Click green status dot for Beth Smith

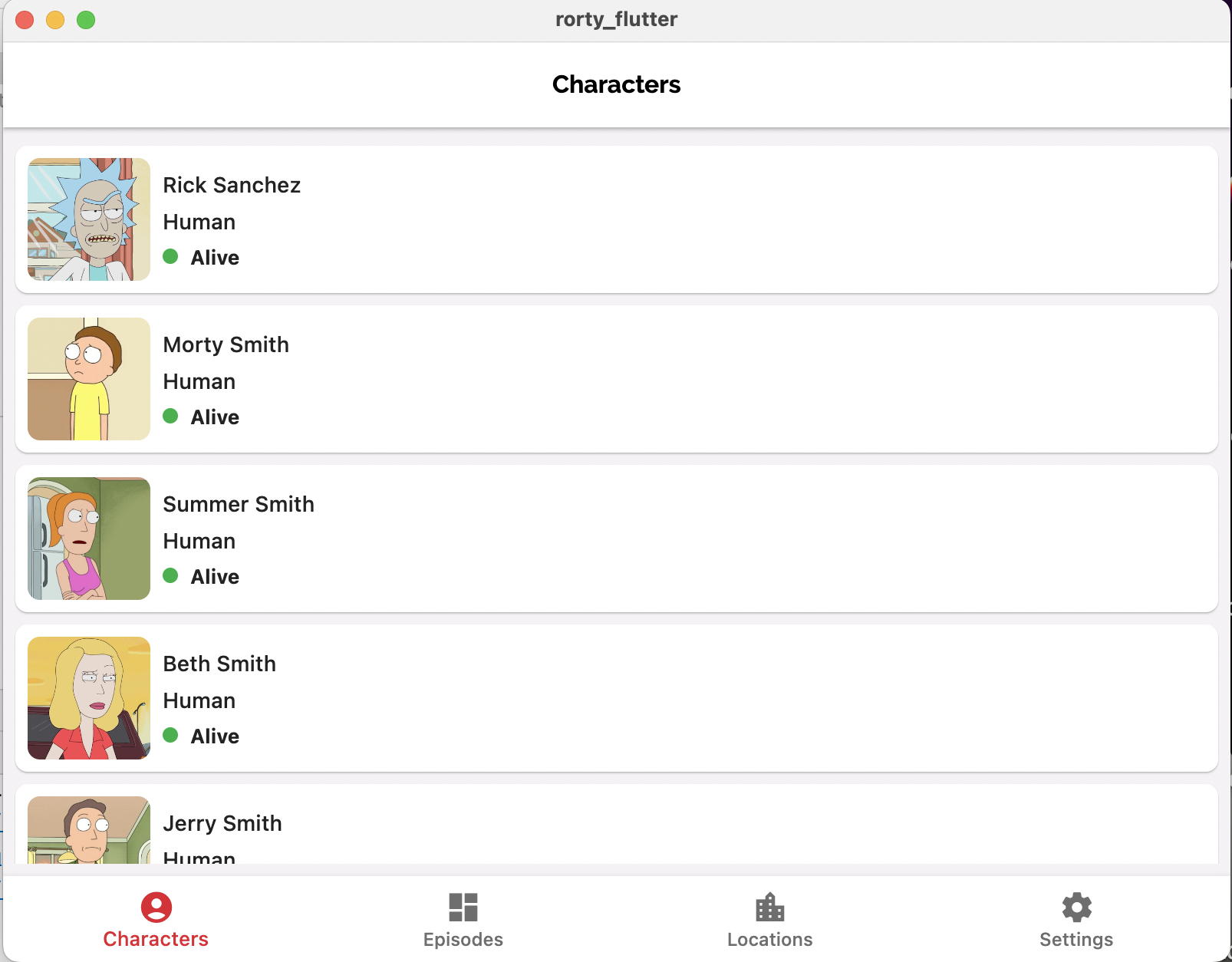(170, 735)
